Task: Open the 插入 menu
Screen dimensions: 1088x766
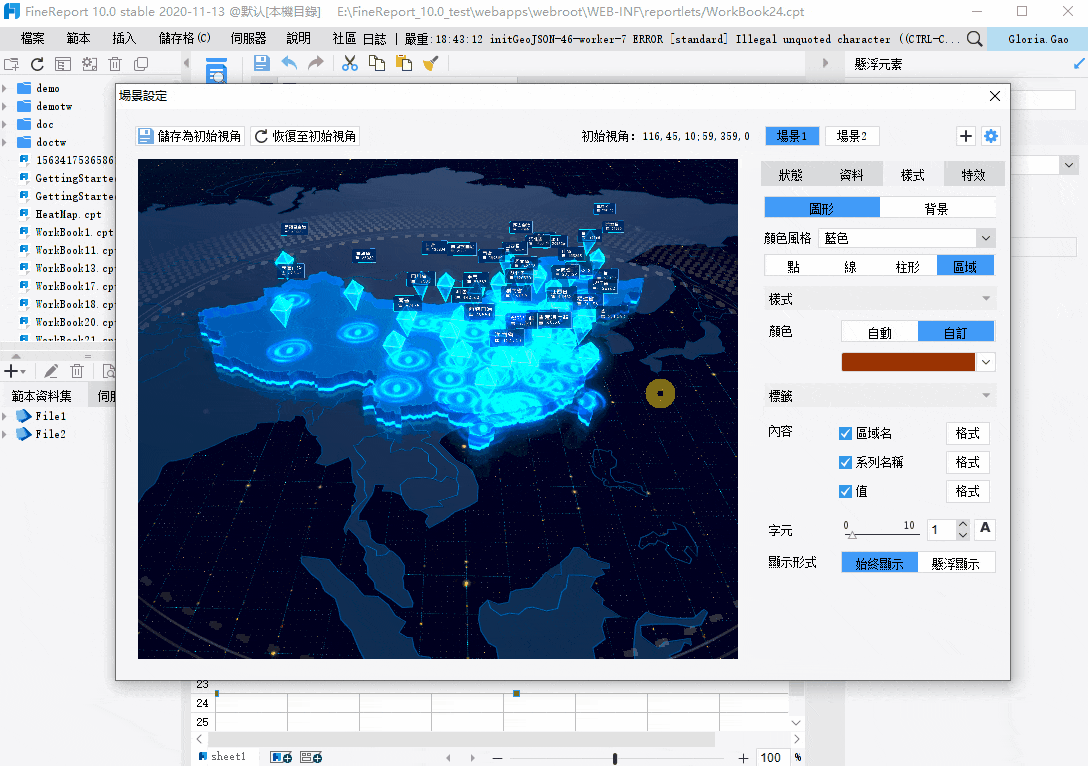Action: pos(124,39)
